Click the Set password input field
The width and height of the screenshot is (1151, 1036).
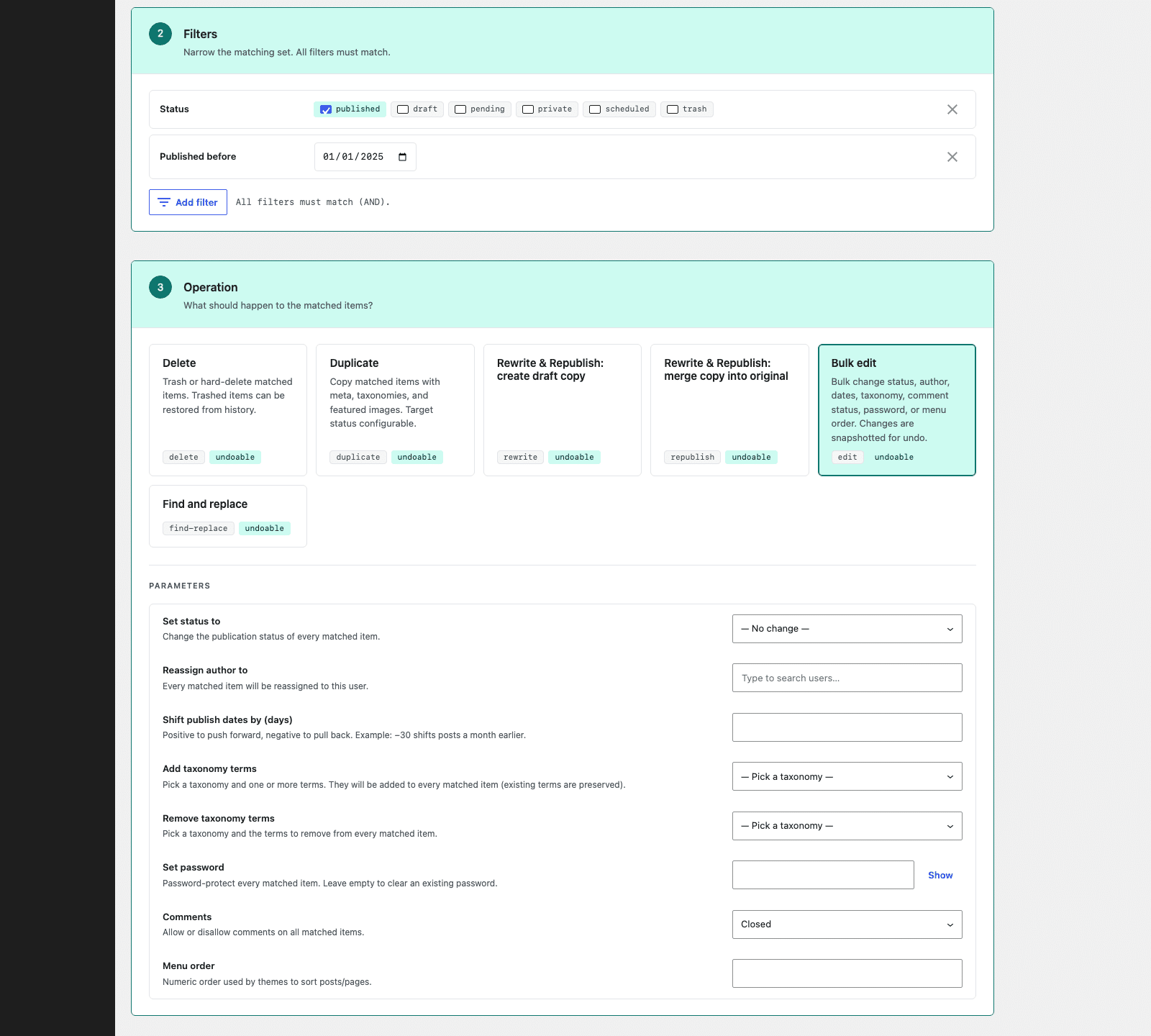coord(823,875)
